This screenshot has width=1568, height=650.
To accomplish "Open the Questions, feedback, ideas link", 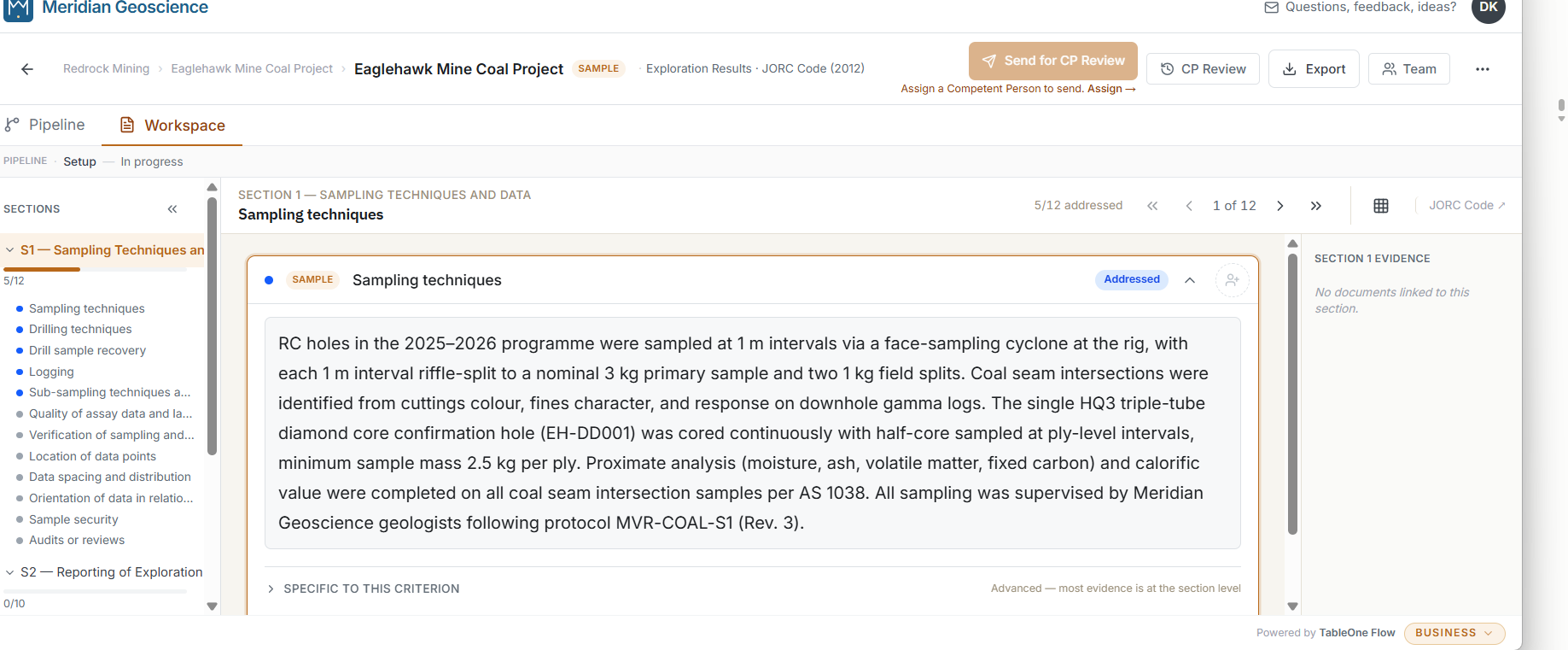I will pyautogui.click(x=1361, y=7).
